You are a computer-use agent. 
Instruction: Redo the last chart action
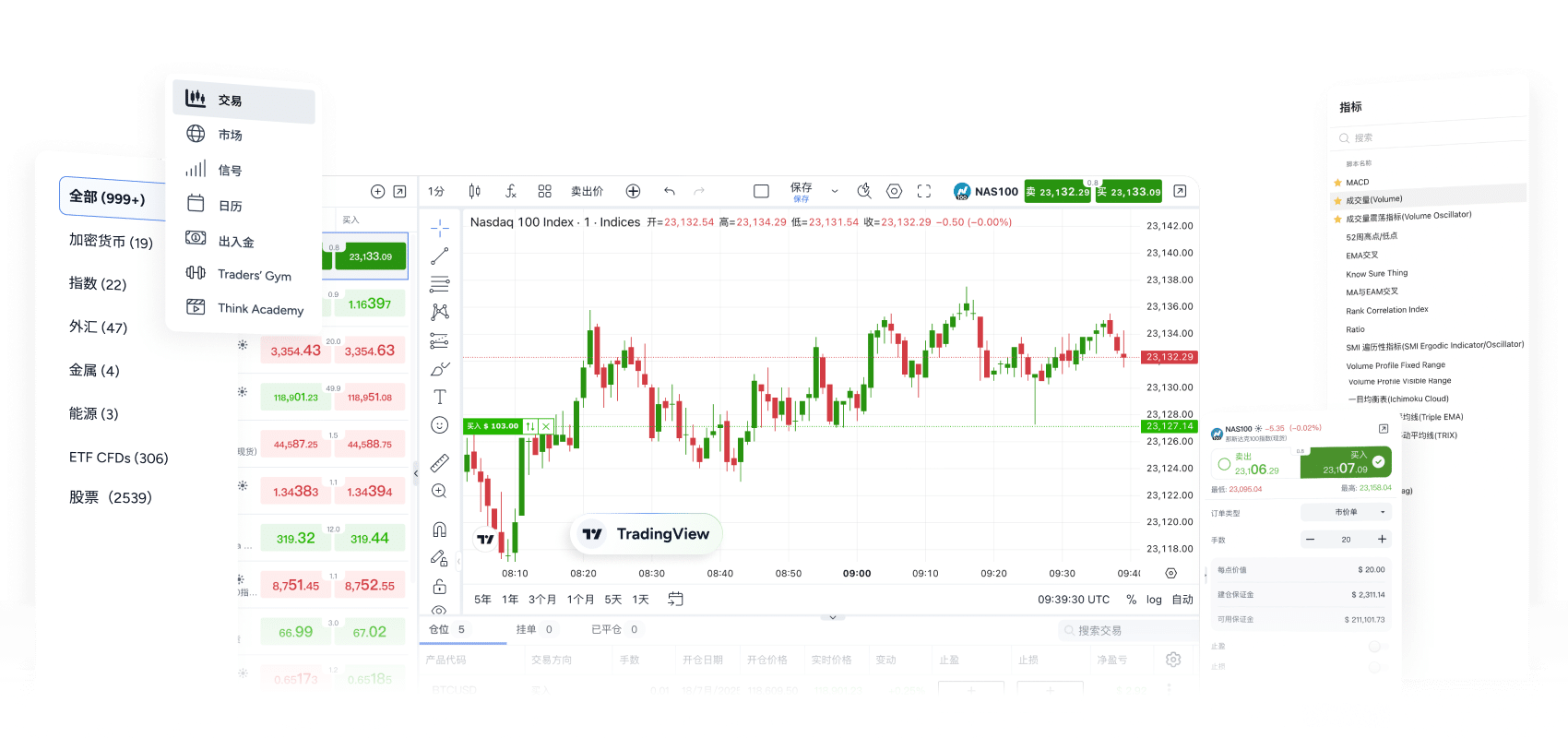click(699, 191)
